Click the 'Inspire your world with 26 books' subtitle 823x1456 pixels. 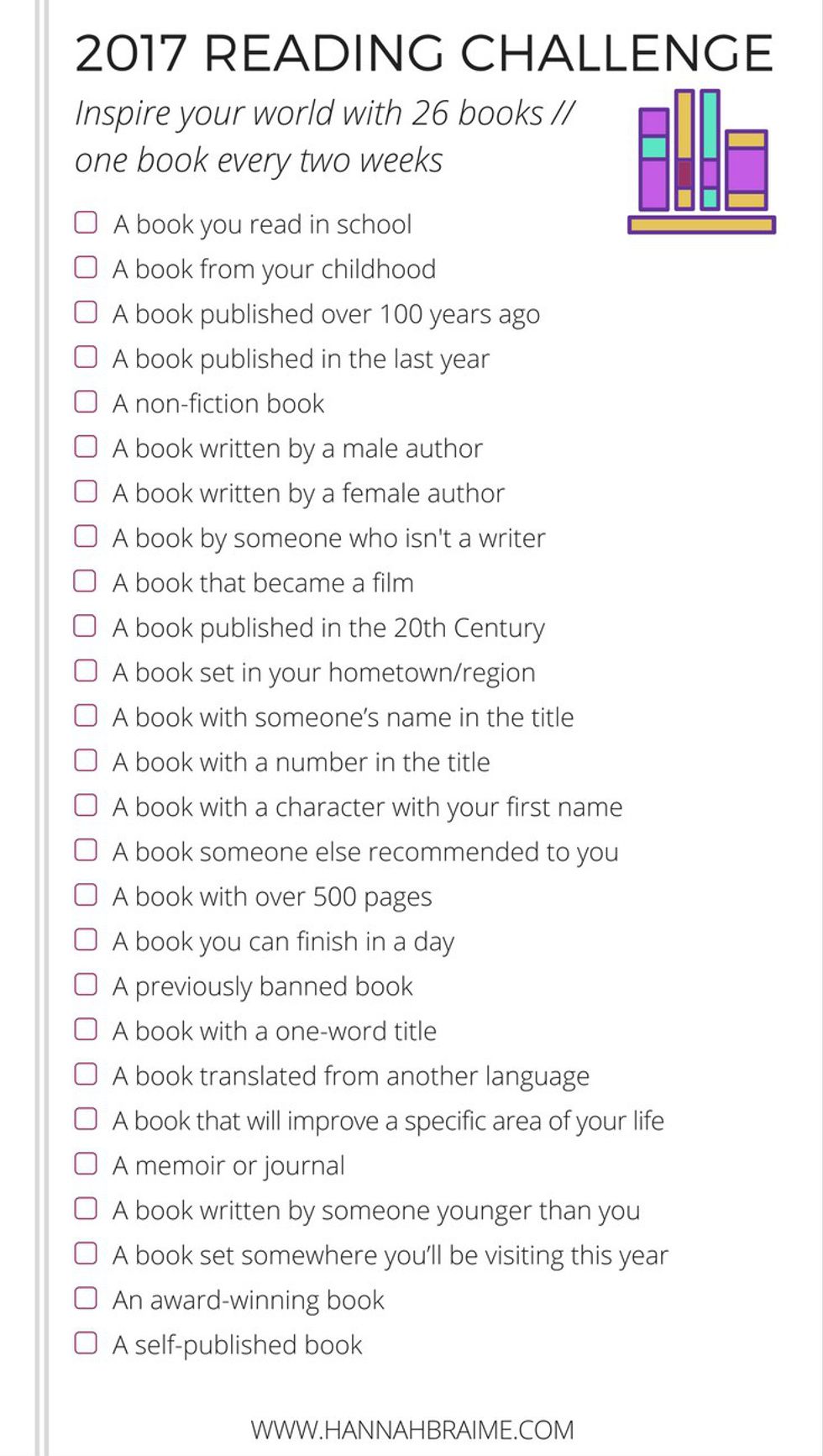324,113
